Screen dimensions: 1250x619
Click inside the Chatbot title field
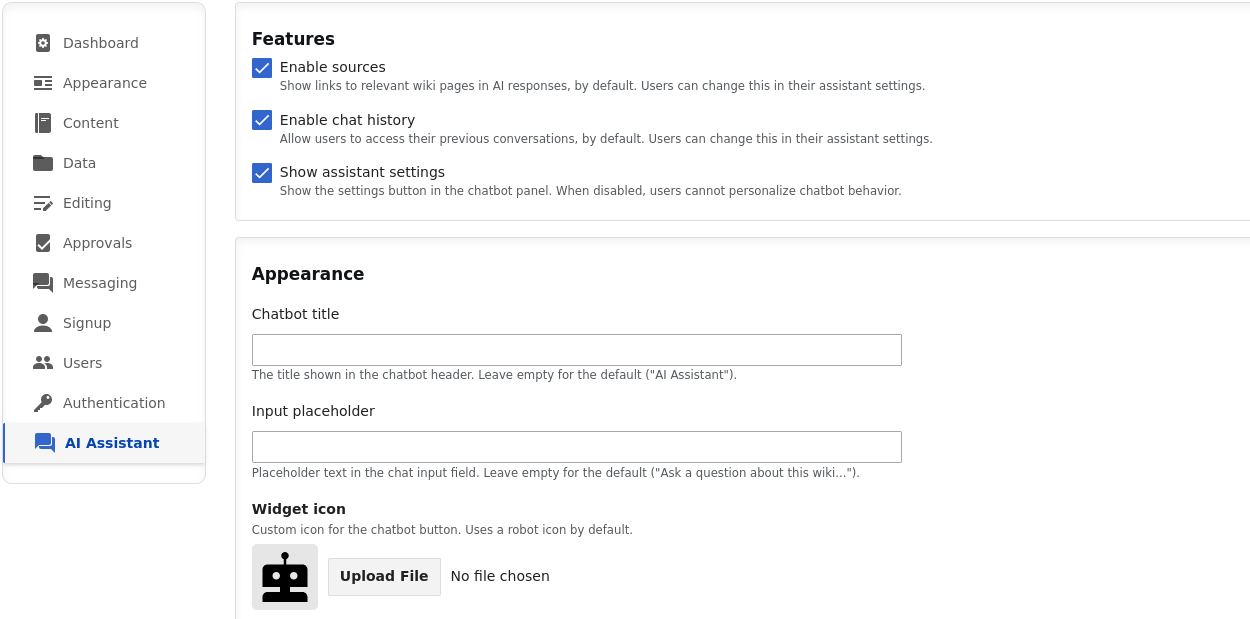576,349
